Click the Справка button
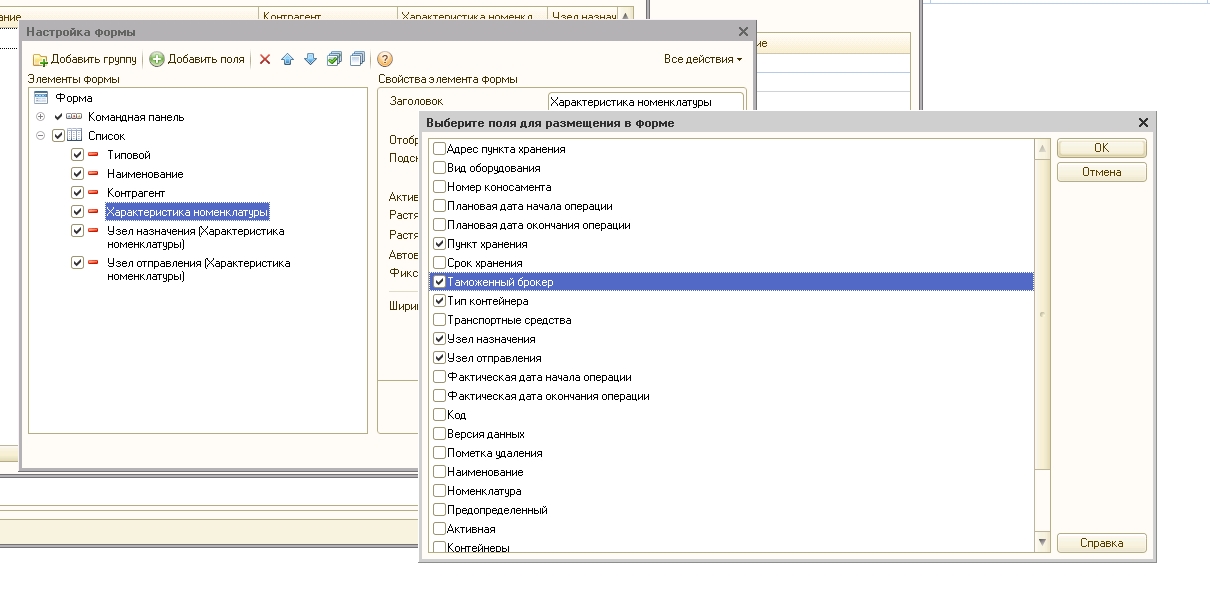 pyautogui.click(x=1101, y=543)
